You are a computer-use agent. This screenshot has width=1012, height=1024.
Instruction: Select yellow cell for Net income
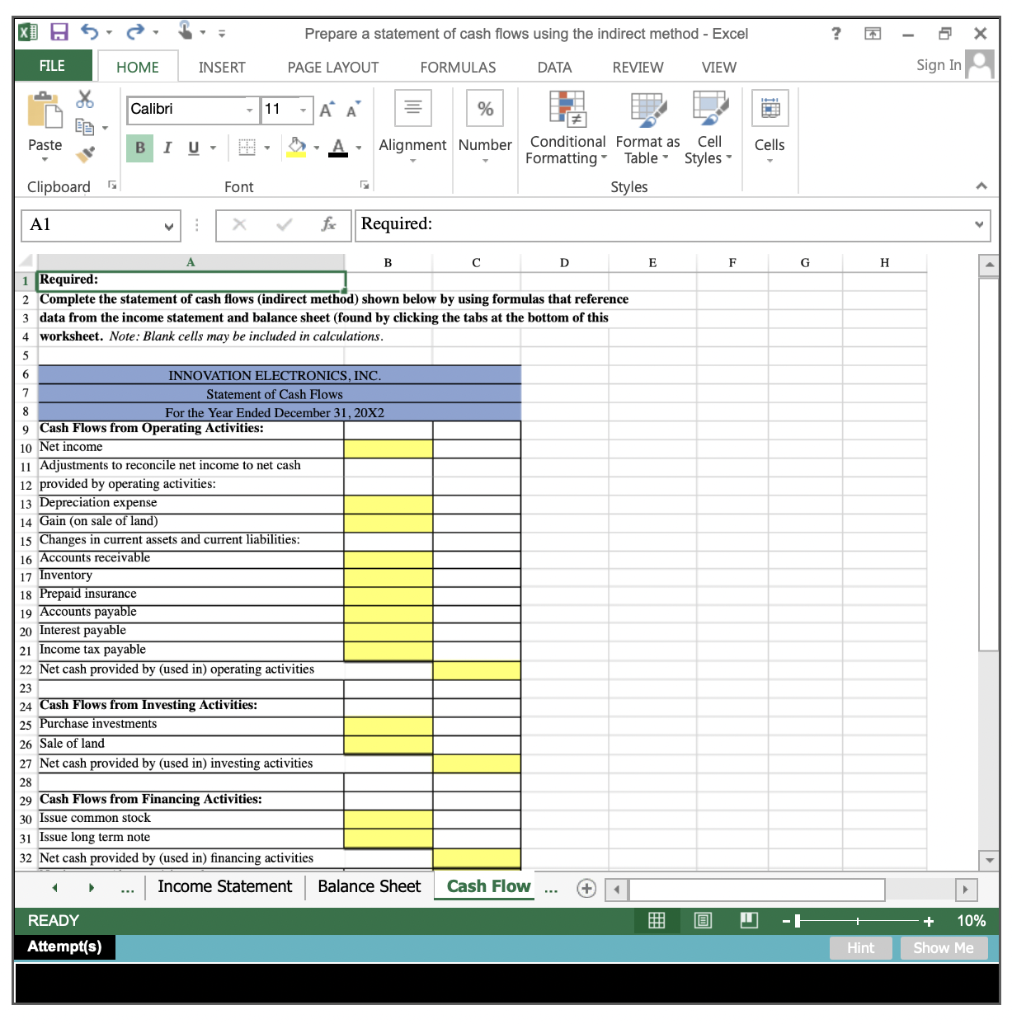388,449
